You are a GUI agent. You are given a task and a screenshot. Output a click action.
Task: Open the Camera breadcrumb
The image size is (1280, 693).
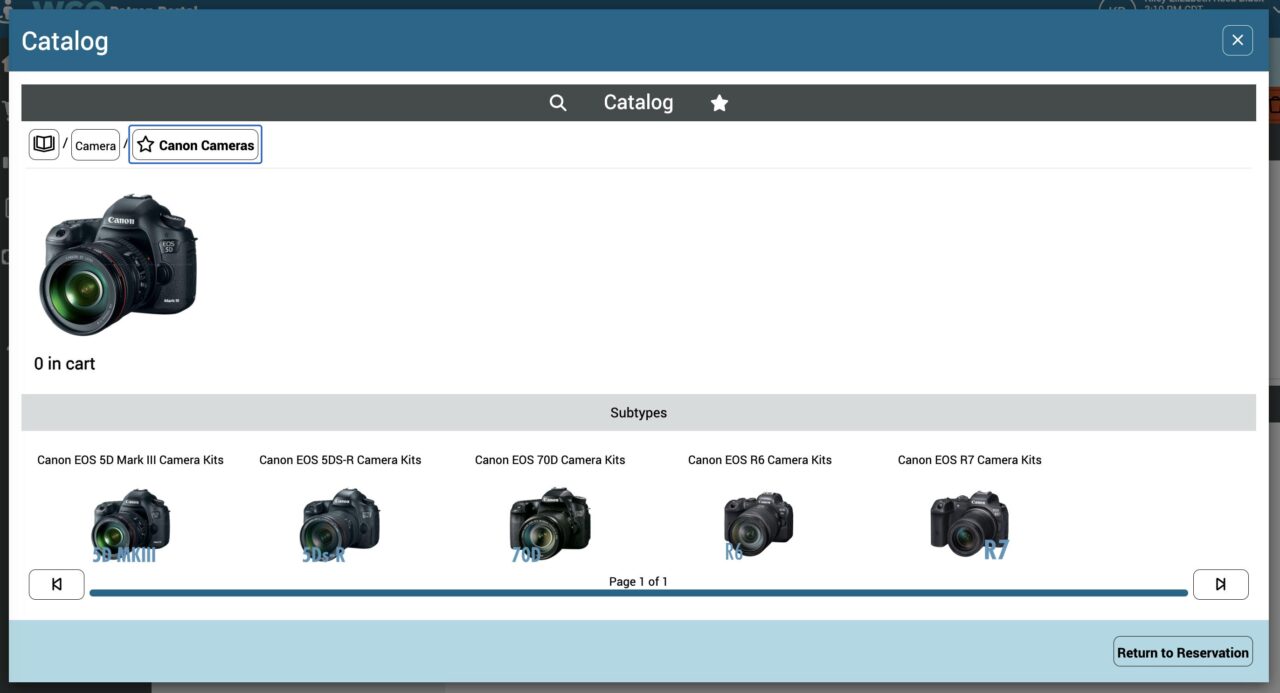95,145
